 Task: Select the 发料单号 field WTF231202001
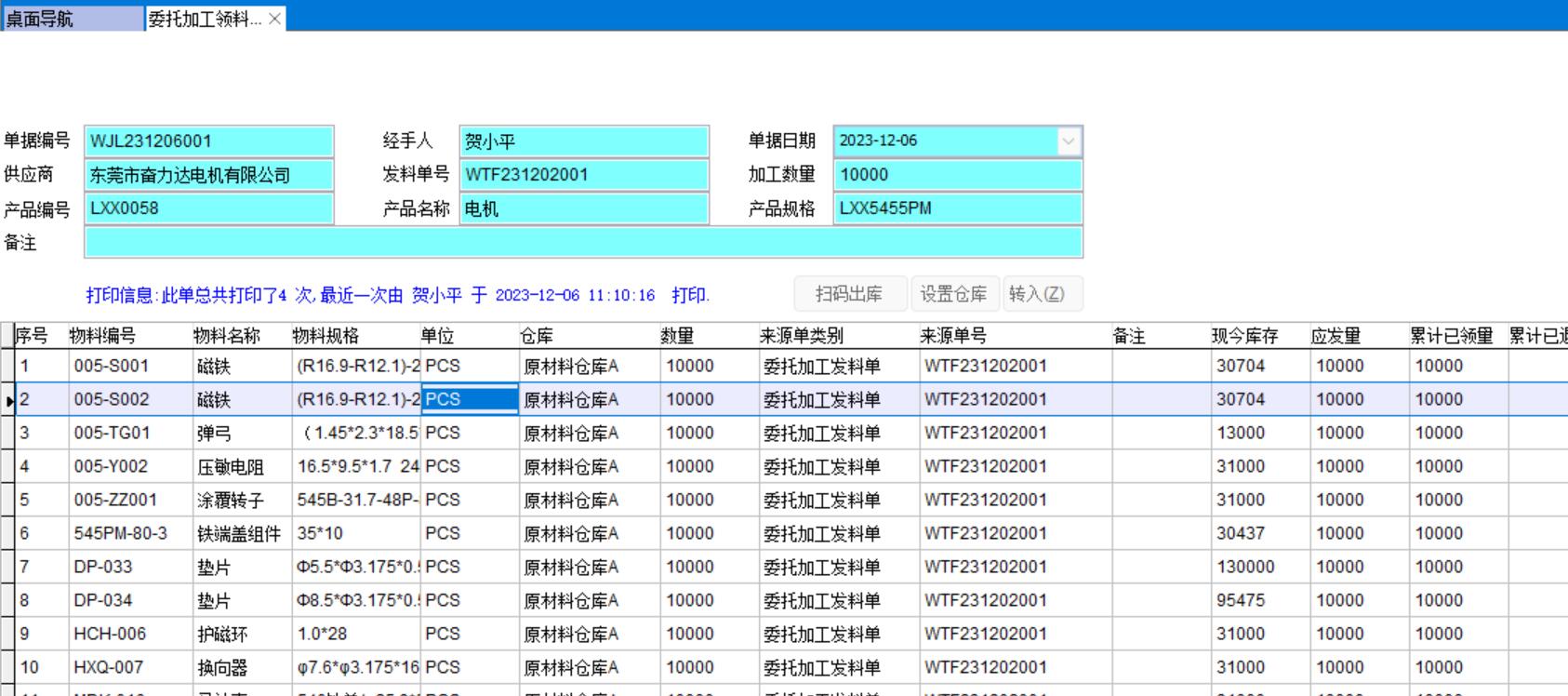(583, 175)
